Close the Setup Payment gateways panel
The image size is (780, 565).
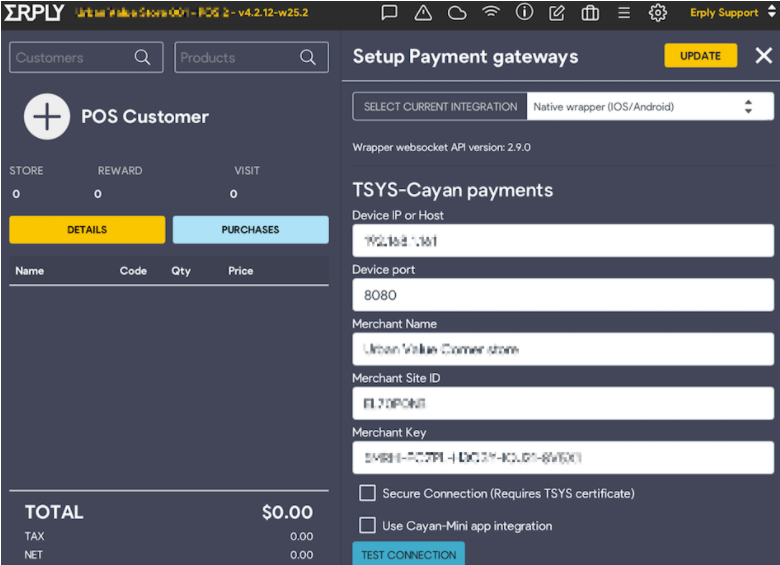[764, 56]
